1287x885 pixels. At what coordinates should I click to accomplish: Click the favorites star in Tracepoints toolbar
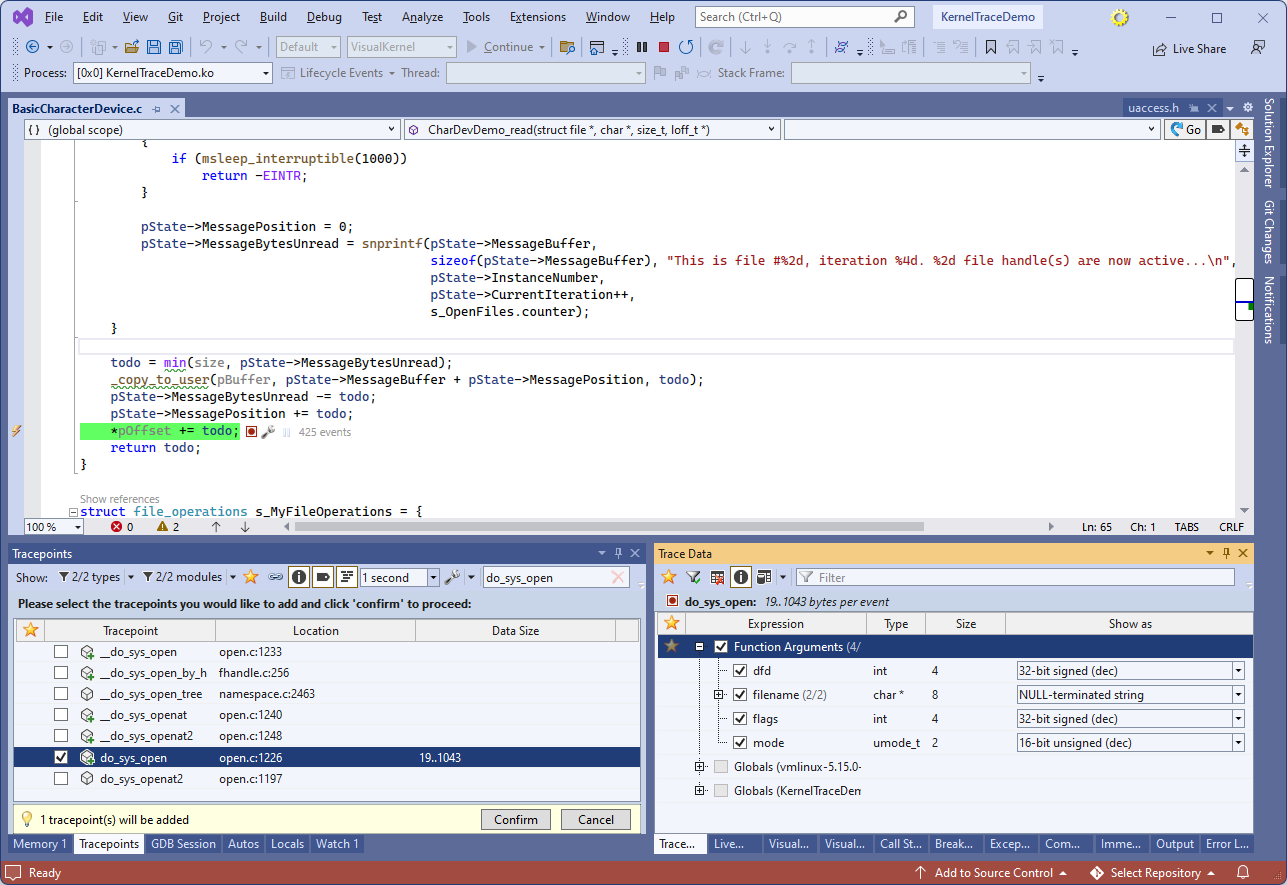(251, 577)
